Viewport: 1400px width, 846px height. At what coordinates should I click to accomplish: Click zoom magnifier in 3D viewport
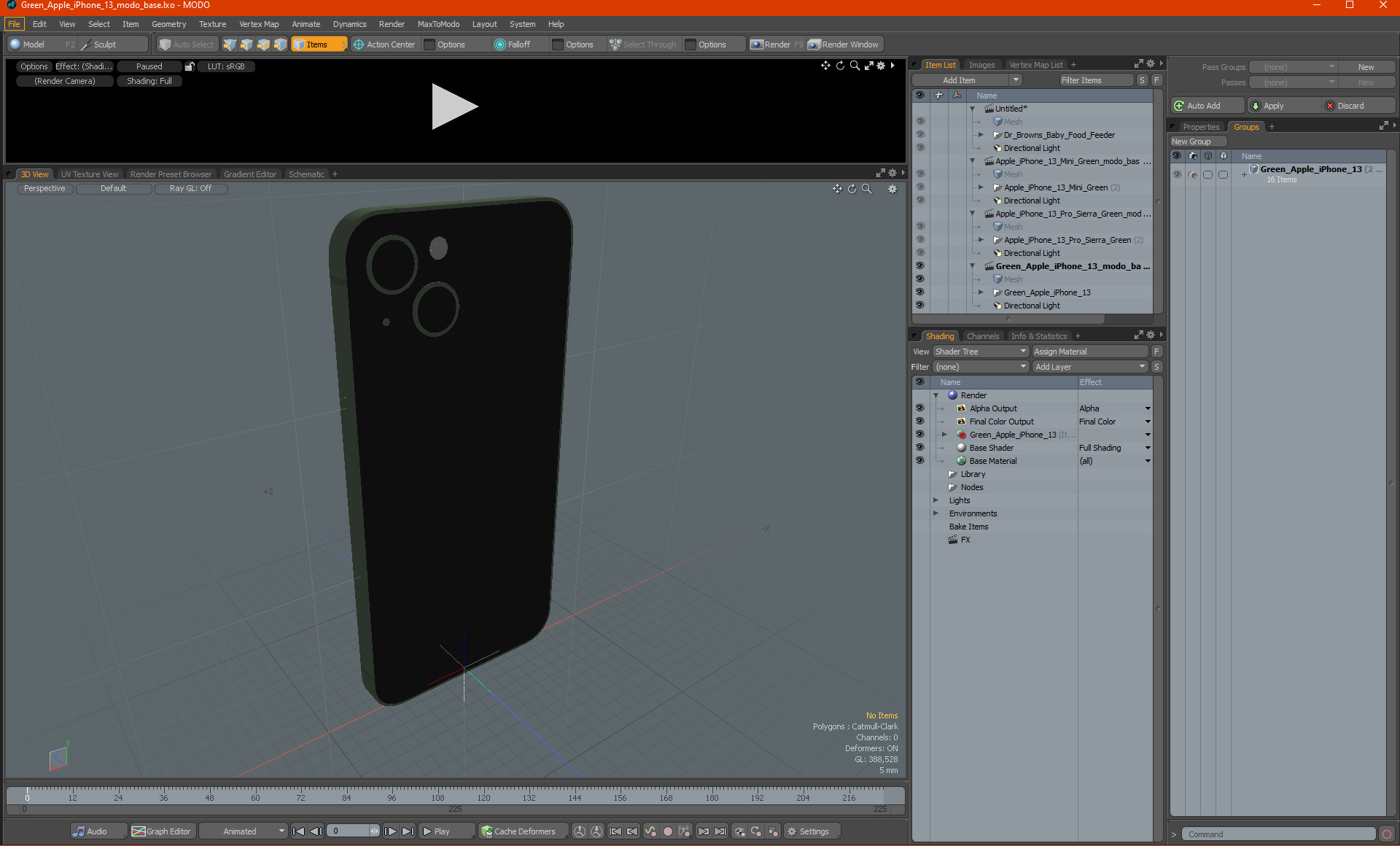(x=867, y=189)
